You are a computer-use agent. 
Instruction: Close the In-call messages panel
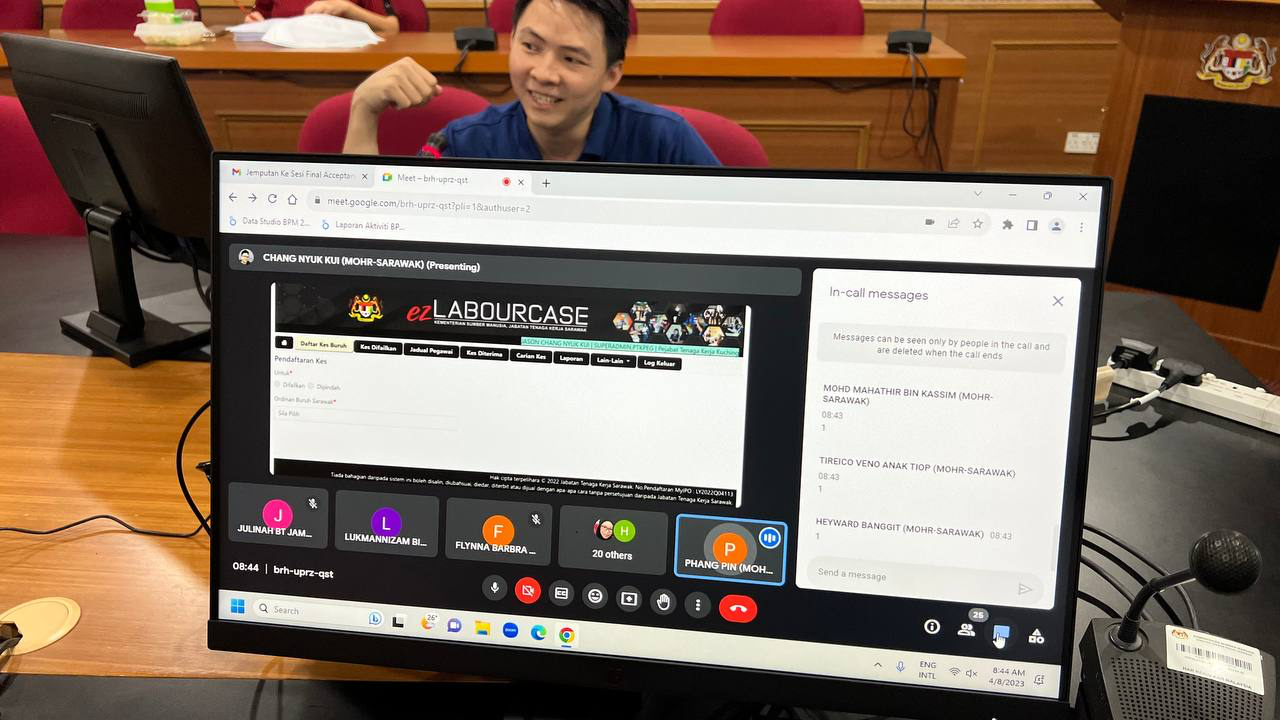1057,301
